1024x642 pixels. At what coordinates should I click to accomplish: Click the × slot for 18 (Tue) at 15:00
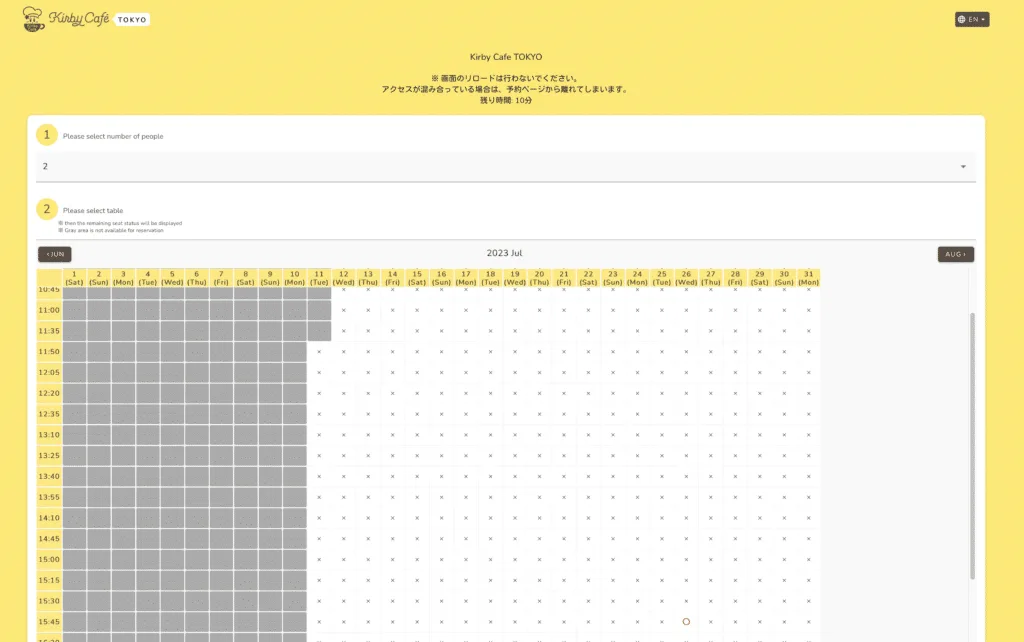click(x=490, y=560)
